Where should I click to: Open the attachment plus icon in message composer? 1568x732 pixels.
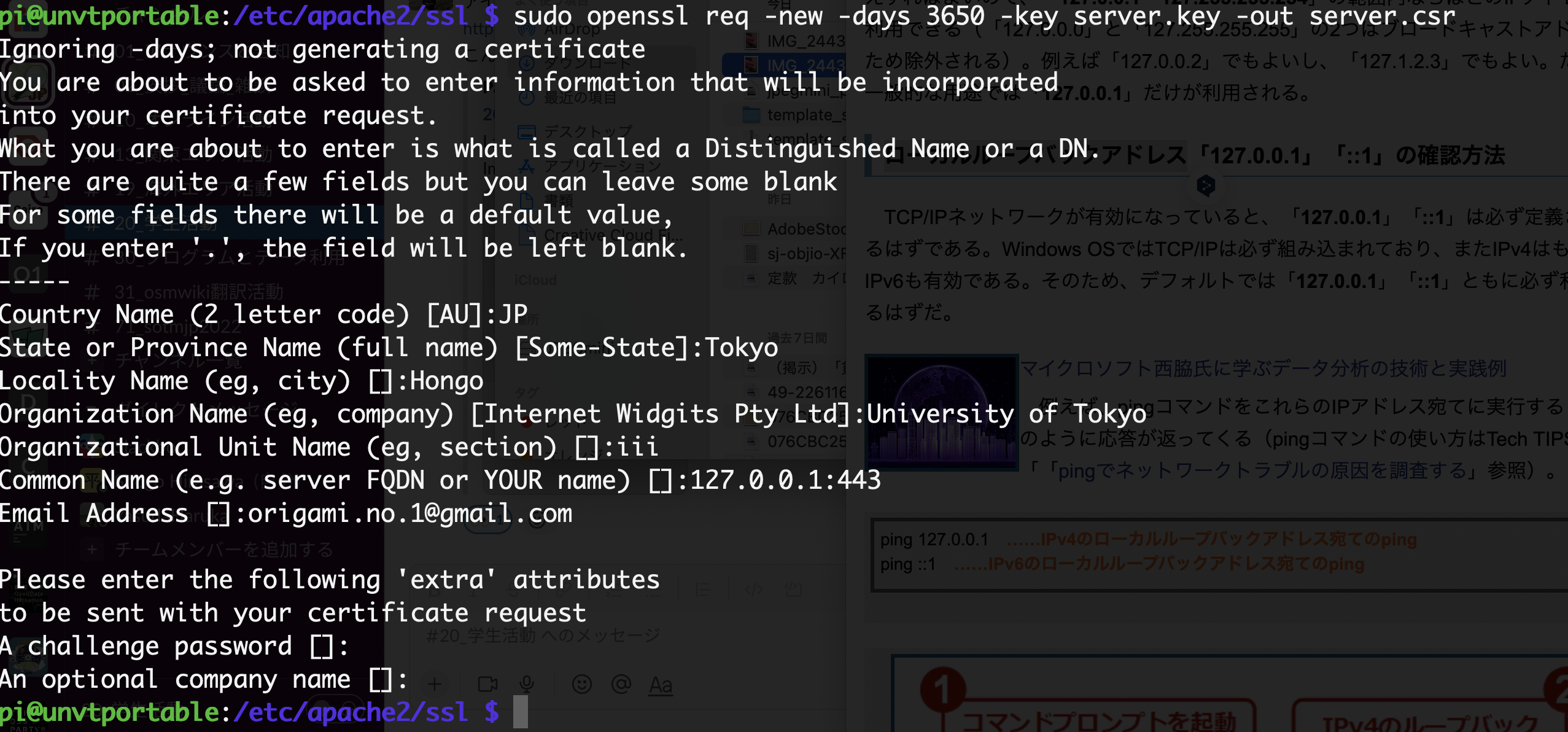435,683
